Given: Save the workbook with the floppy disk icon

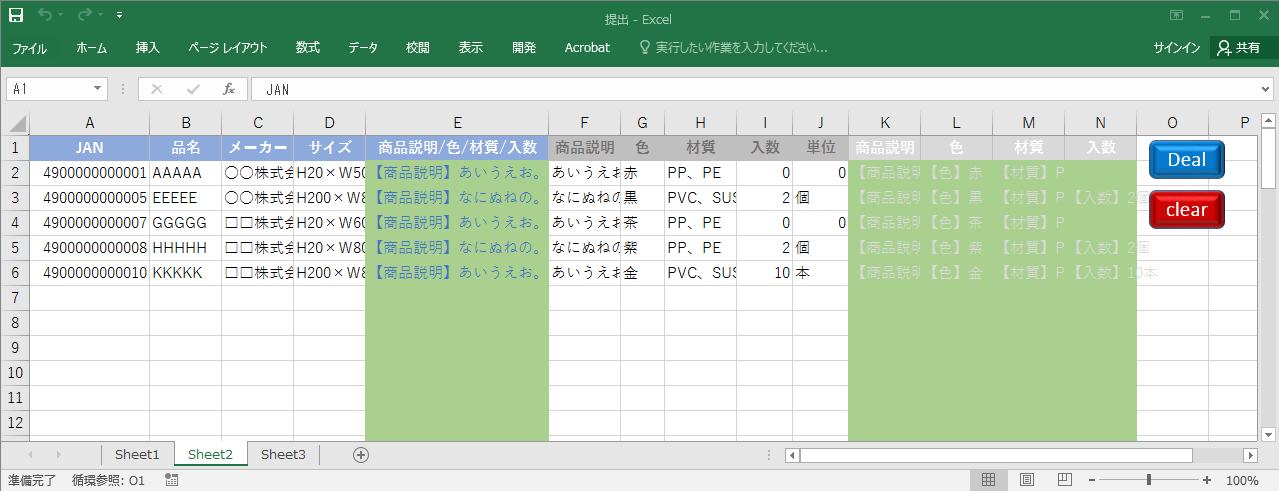Looking at the screenshot, I should pyautogui.click(x=16, y=15).
